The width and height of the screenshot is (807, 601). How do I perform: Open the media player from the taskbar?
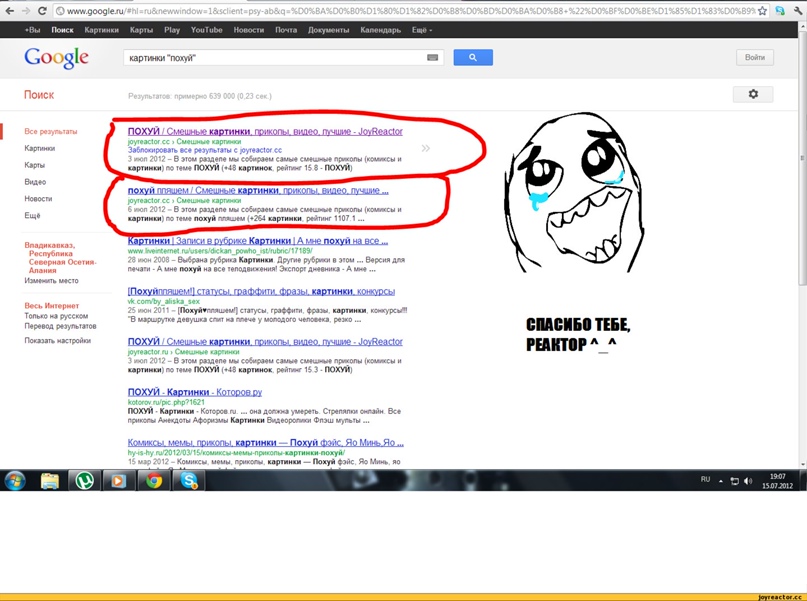tap(119, 481)
